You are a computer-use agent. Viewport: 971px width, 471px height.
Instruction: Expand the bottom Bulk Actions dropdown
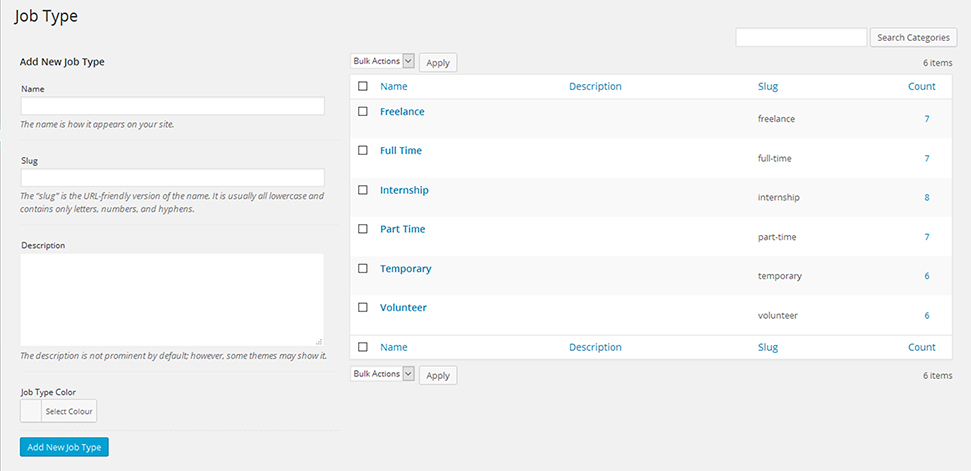383,374
